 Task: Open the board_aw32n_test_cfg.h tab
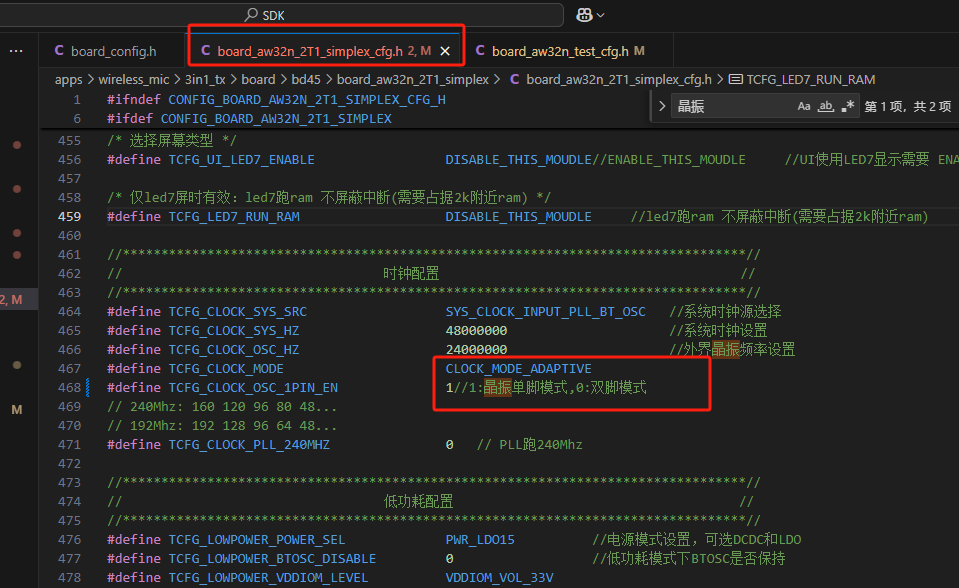(560, 51)
